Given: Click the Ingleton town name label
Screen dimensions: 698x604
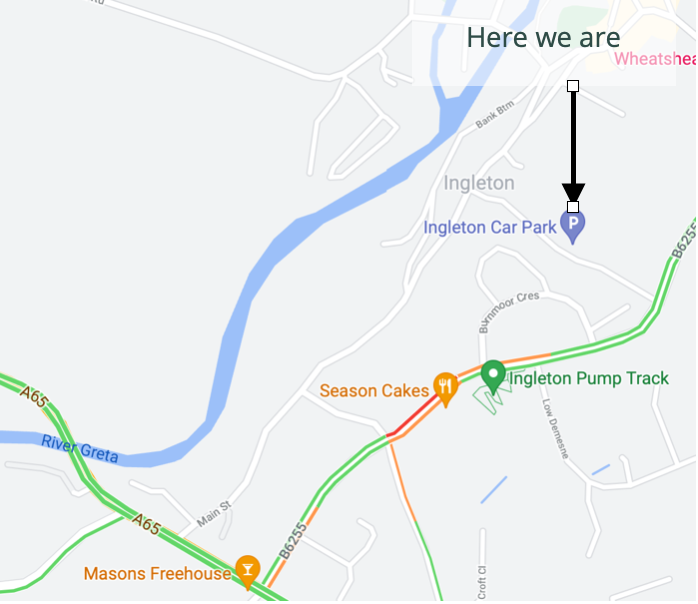Looking at the screenshot, I should [480, 183].
